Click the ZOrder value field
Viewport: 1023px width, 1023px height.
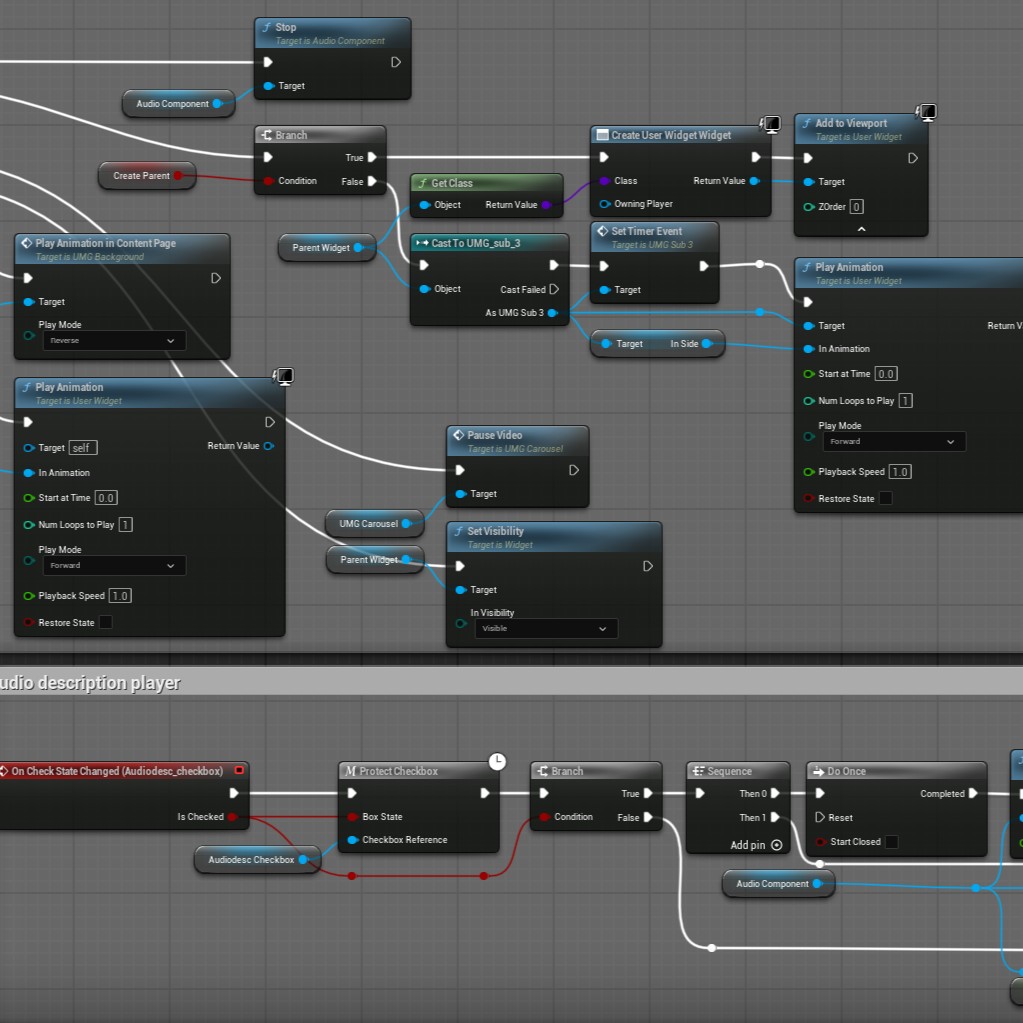(x=857, y=207)
